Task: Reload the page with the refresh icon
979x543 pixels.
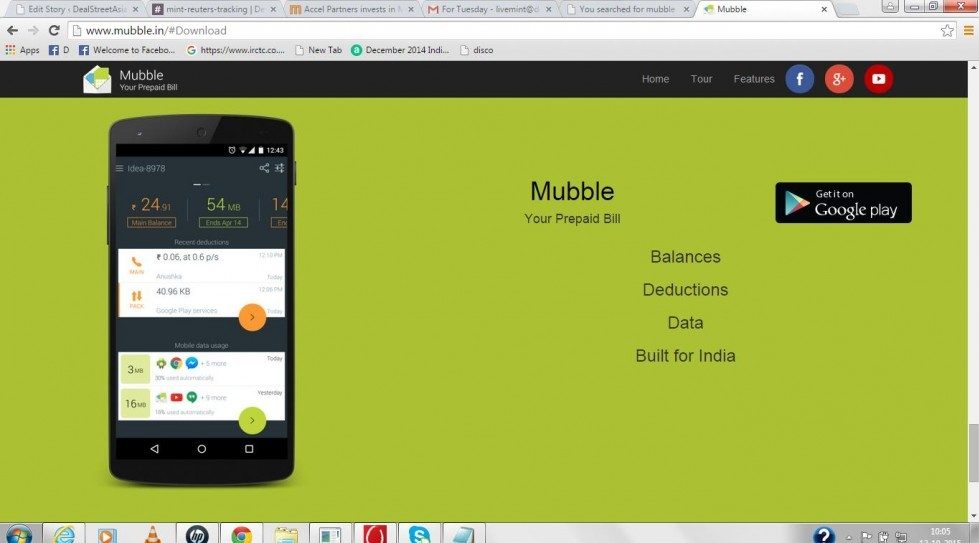Action: tap(54, 30)
